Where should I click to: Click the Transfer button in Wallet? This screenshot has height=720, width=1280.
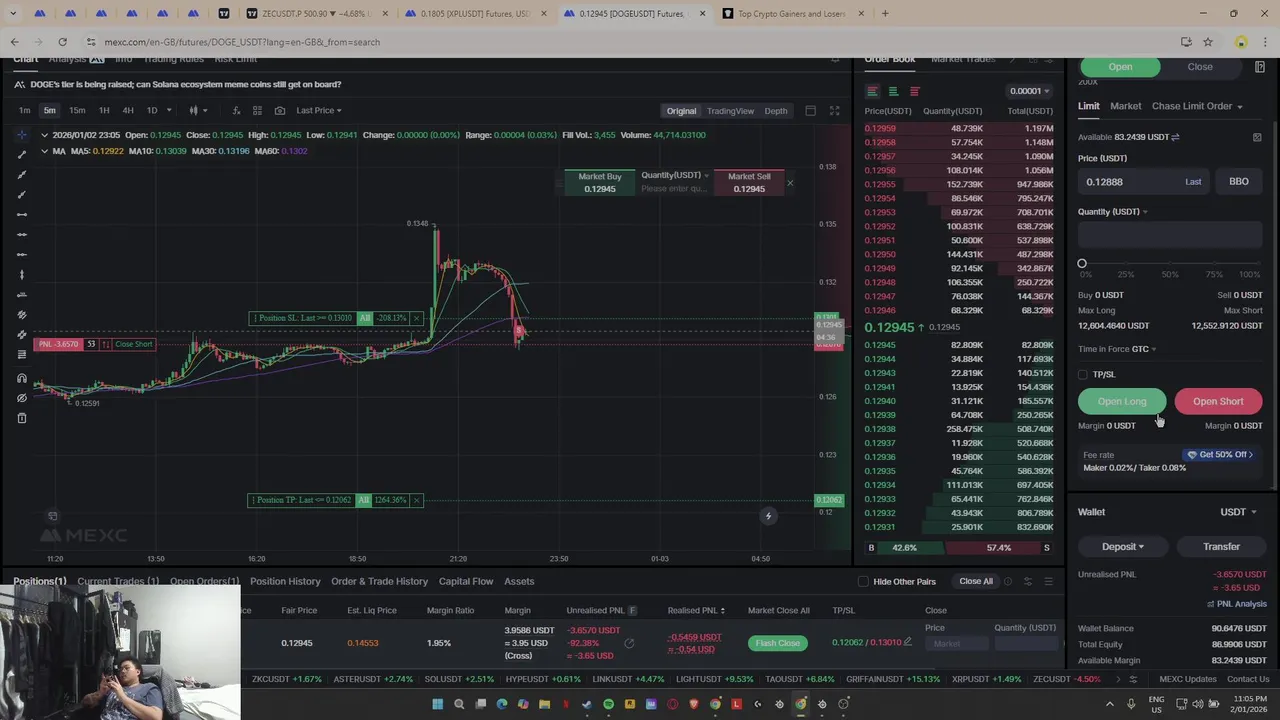[1221, 547]
